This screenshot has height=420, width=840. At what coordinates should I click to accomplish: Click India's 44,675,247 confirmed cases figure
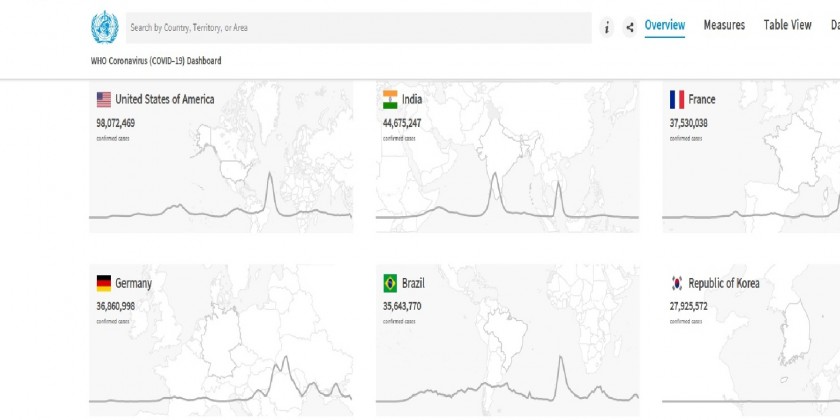402,123
